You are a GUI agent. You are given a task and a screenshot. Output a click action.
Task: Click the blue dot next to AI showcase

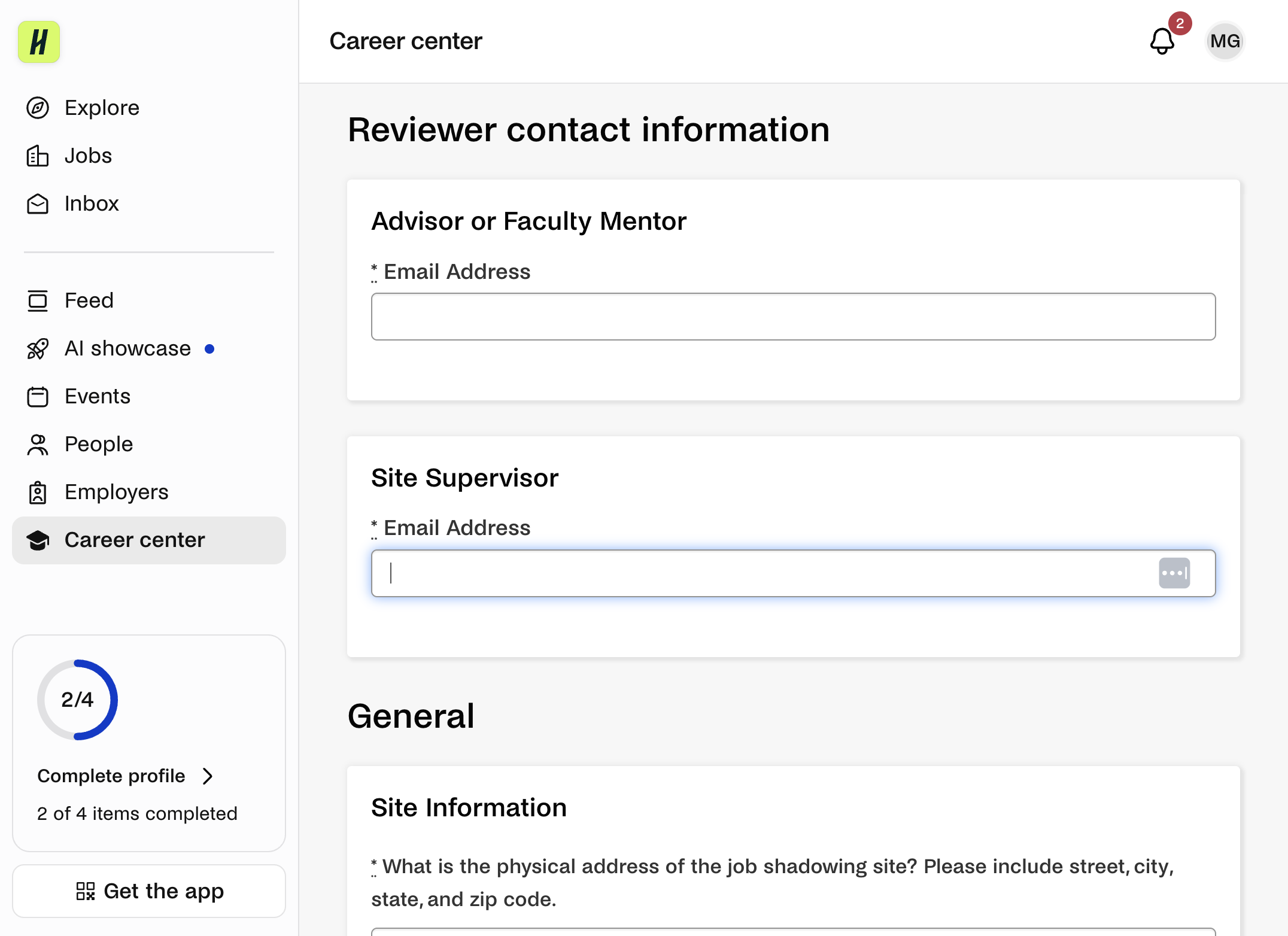[x=209, y=349]
